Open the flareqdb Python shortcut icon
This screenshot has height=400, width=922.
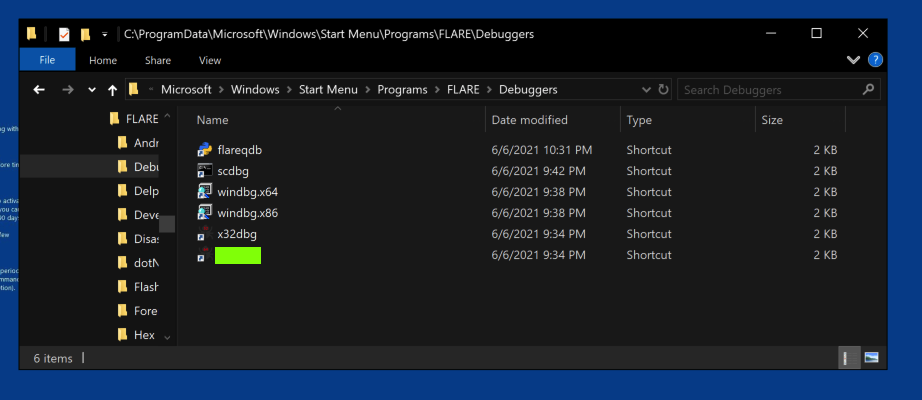(x=204, y=150)
